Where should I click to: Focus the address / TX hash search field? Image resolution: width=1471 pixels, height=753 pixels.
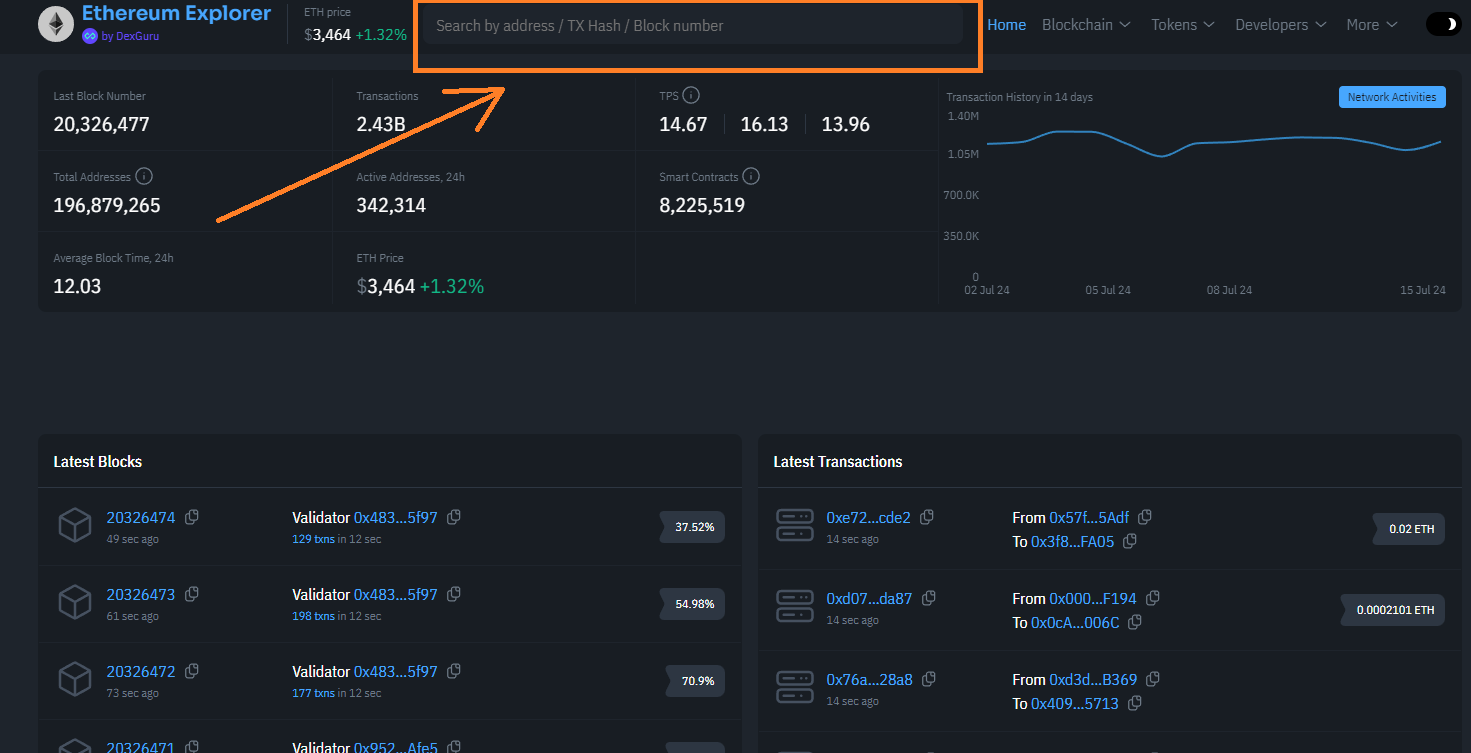(x=693, y=25)
